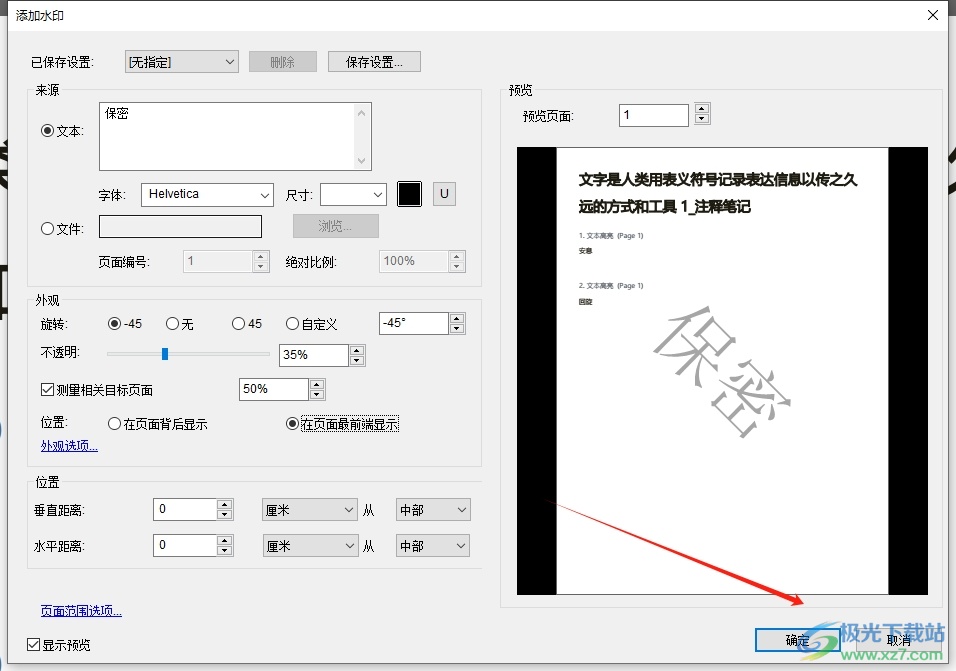Open the 尺寸 size dropdown

pyautogui.click(x=354, y=194)
